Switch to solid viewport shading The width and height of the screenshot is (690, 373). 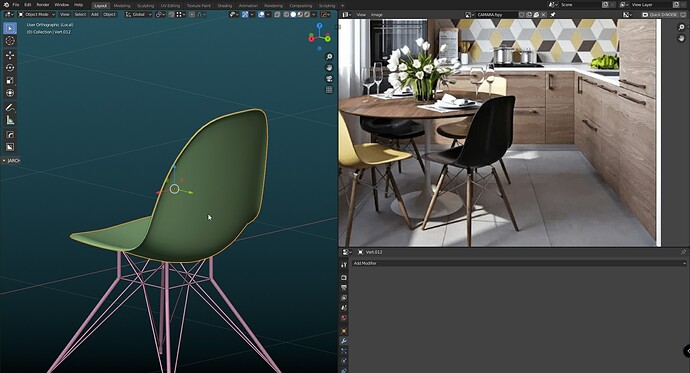tap(293, 15)
